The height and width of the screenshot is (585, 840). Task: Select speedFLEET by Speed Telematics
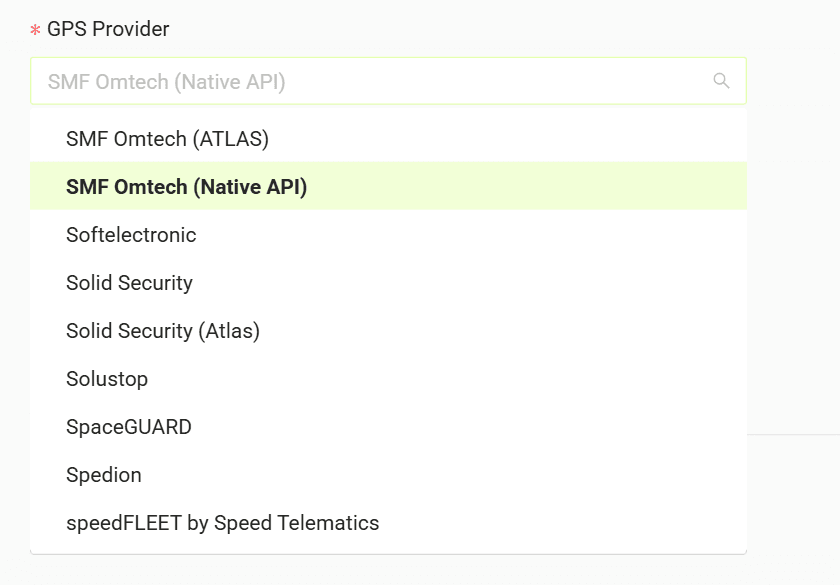coord(388,522)
